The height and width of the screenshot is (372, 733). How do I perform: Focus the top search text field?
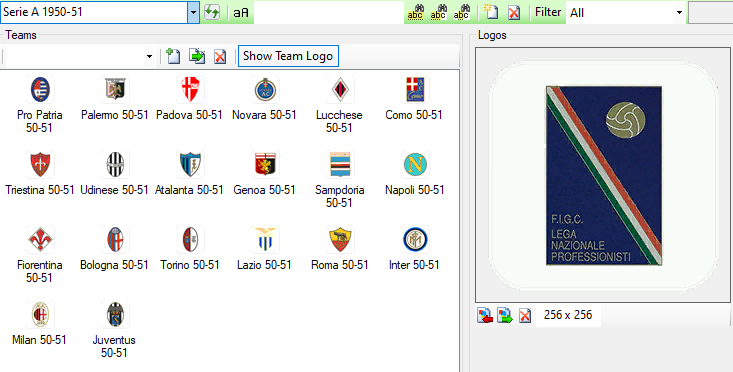329,13
